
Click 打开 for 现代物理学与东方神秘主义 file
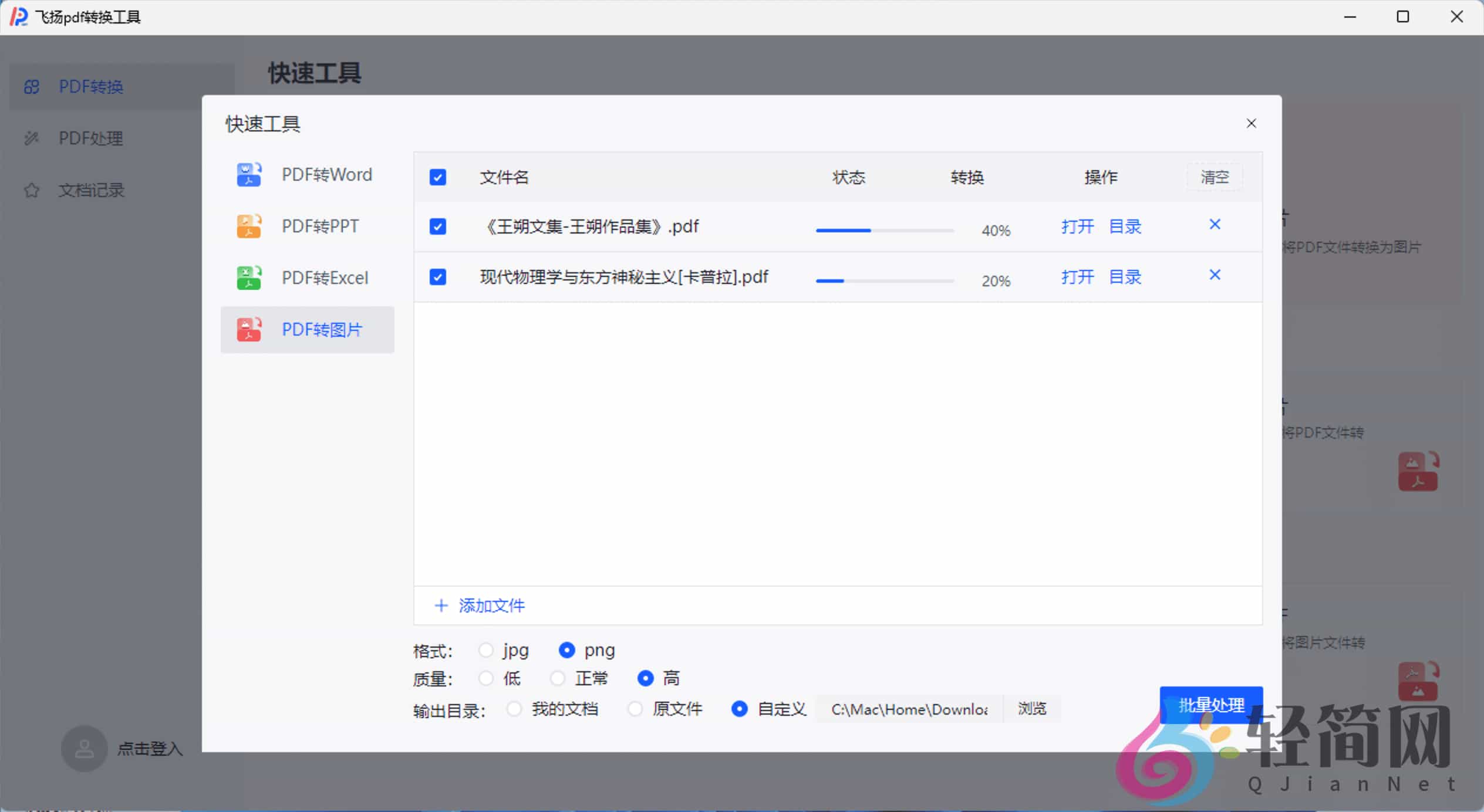click(x=1077, y=276)
